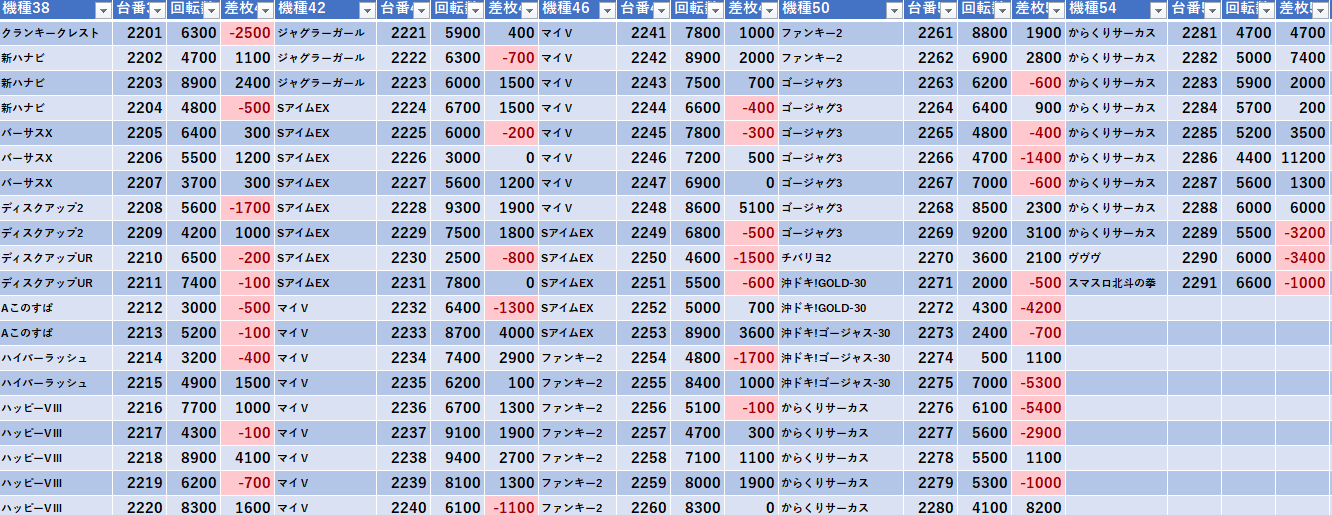Screen dimensions: 1332x515
Task: Click the 11200 value for machine 2286
Action: [1303, 158]
